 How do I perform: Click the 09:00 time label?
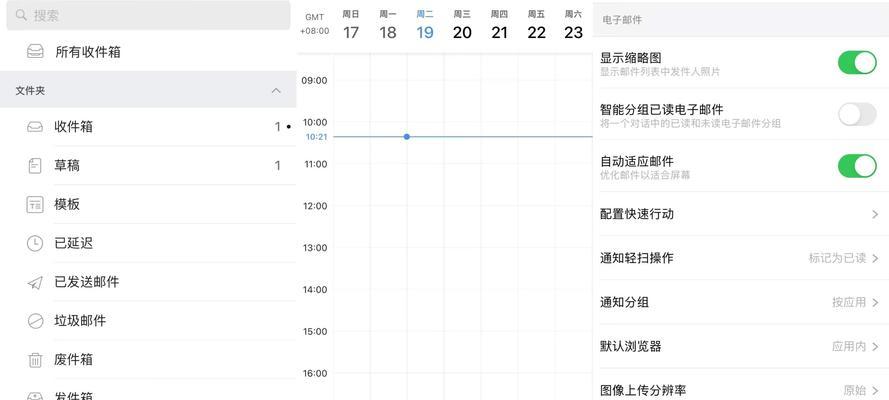point(315,81)
